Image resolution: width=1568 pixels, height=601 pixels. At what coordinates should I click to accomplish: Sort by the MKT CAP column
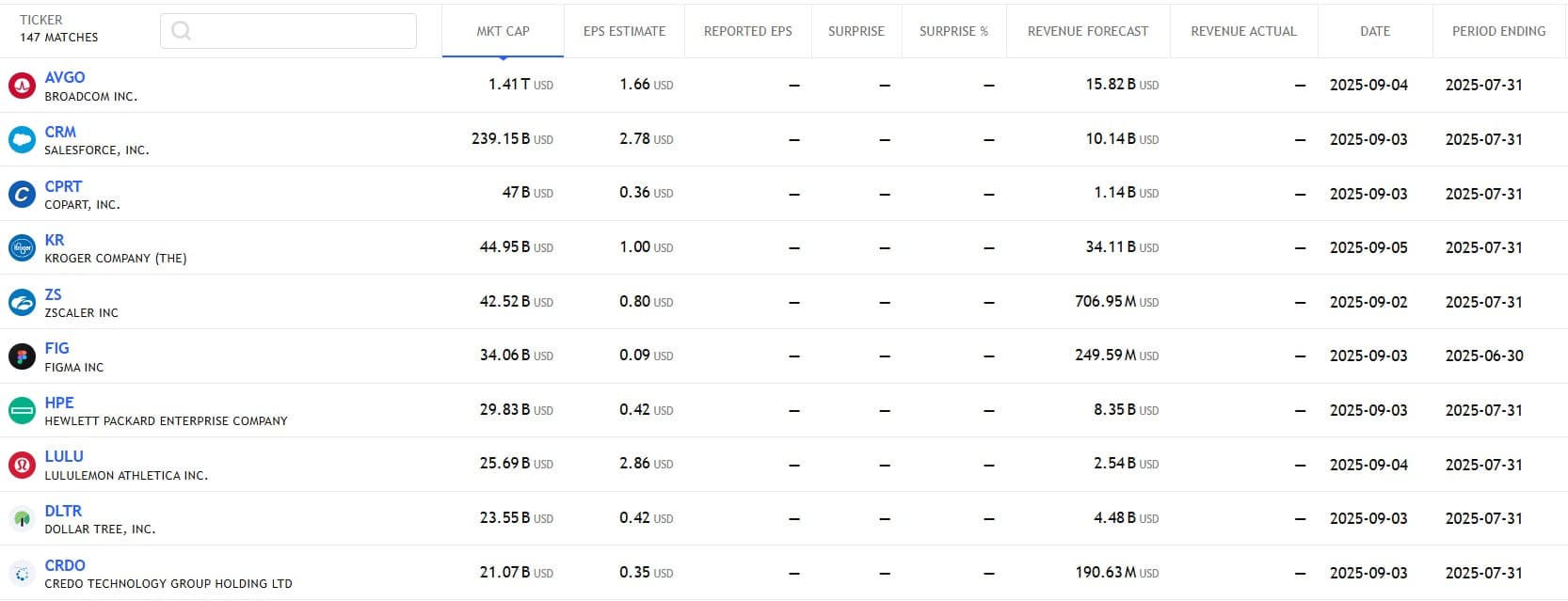coord(503,31)
